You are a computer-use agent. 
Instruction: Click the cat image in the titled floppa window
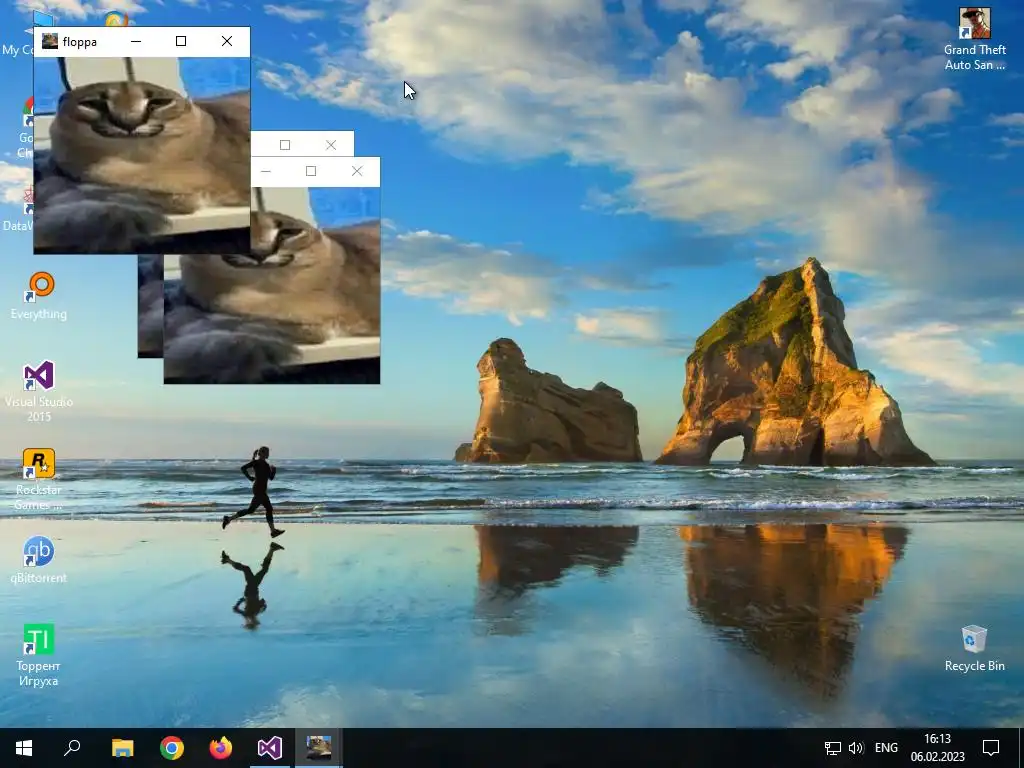click(142, 155)
